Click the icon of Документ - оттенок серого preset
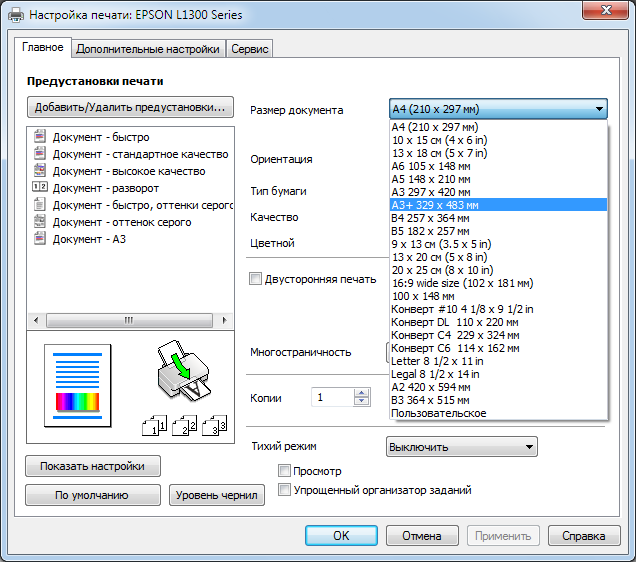 39,221
